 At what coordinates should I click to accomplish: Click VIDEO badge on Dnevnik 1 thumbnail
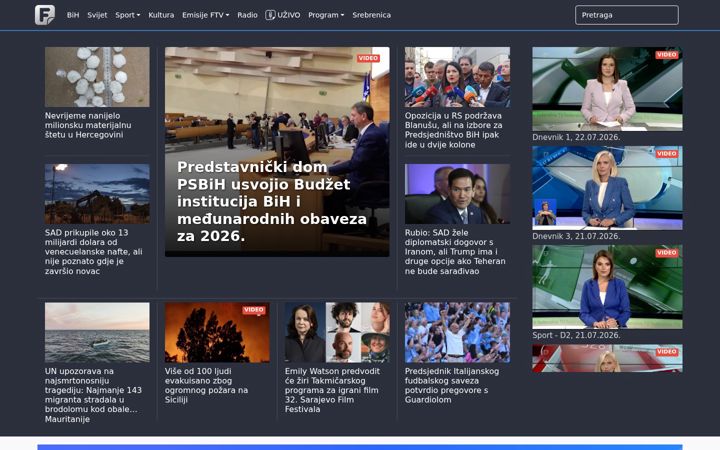(667, 55)
